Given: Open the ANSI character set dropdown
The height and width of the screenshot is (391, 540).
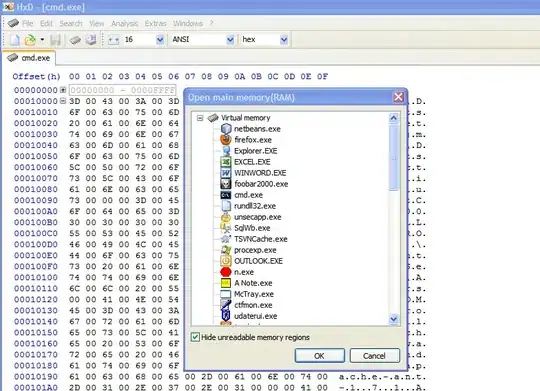Looking at the screenshot, I should [x=230, y=40].
